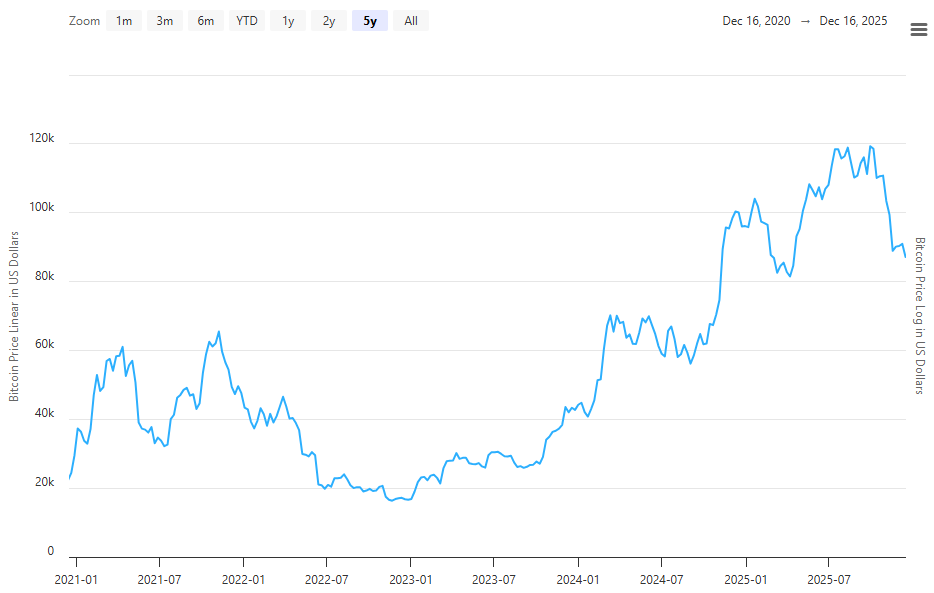Open the end date field Dec 16, 2025
This screenshot has width=934, height=593.
point(852,20)
